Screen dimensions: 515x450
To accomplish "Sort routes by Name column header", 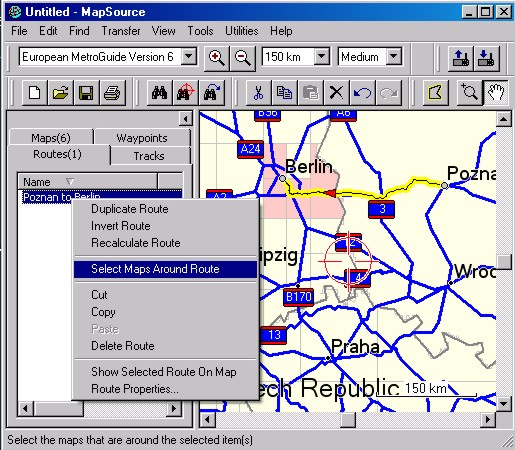I will [87, 182].
